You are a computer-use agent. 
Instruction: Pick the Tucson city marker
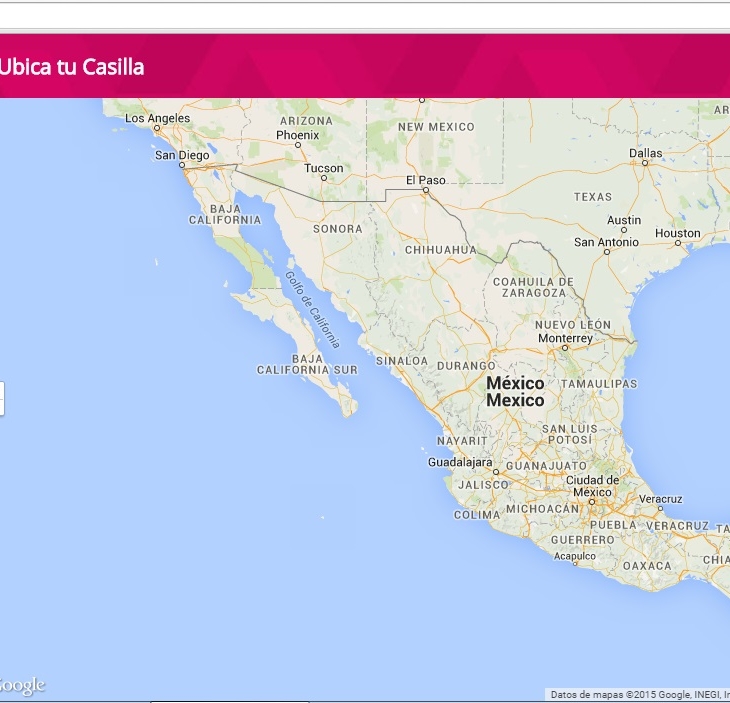pyautogui.click(x=323, y=178)
